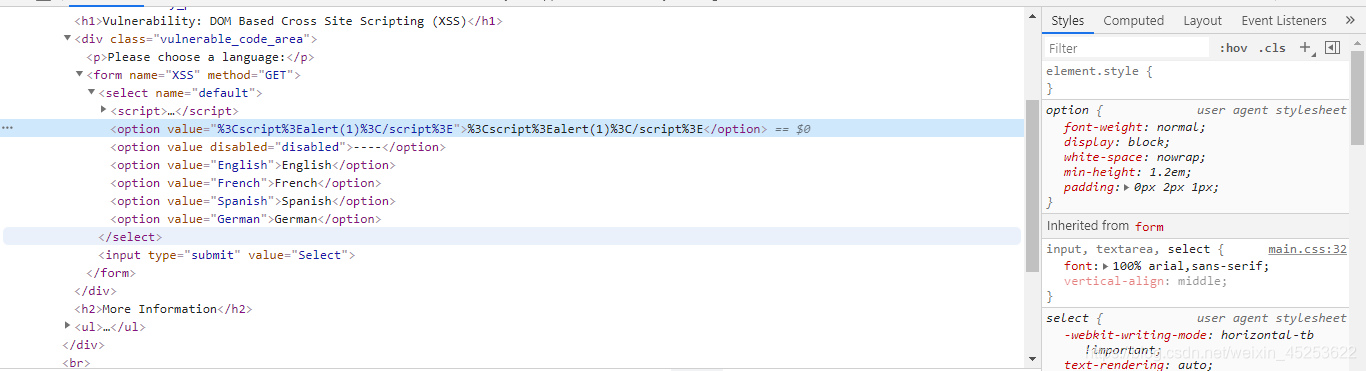Click the 'input, textarea, select' selector
This screenshot has width=1366, height=371.
tap(1128, 249)
